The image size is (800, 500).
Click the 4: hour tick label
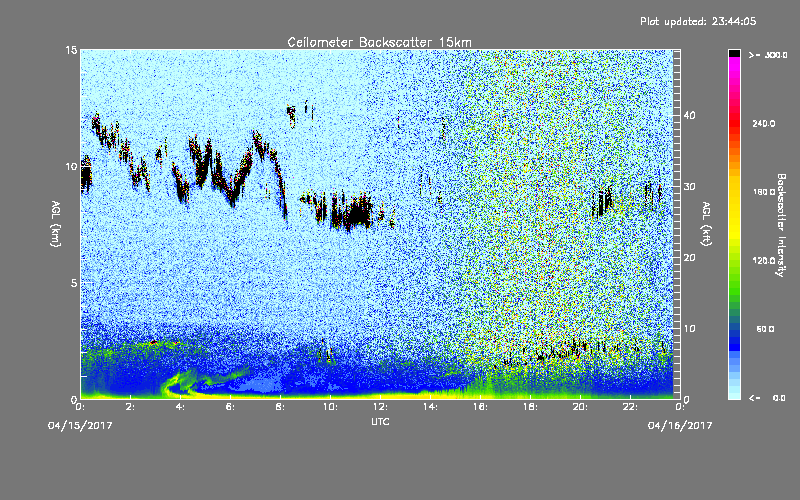pyautogui.click(x=180, y=407)
